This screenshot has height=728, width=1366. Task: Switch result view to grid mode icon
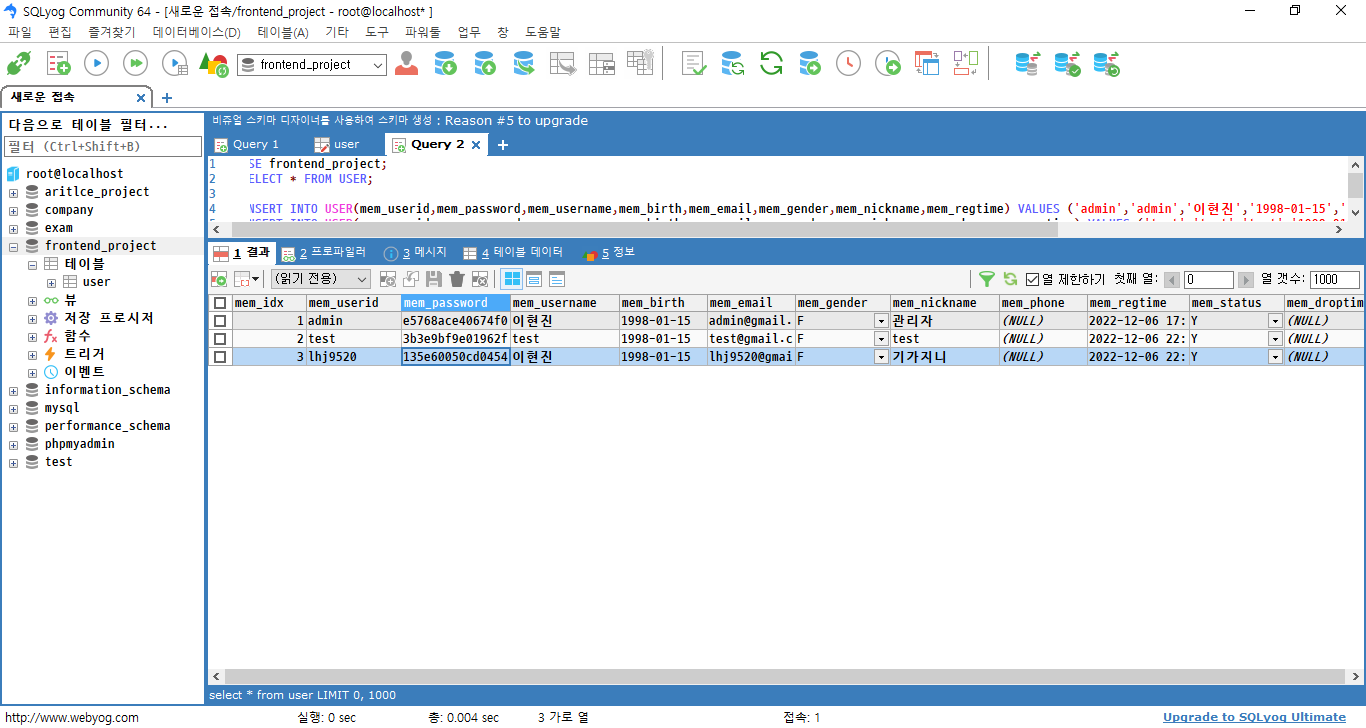coord(511,279)
